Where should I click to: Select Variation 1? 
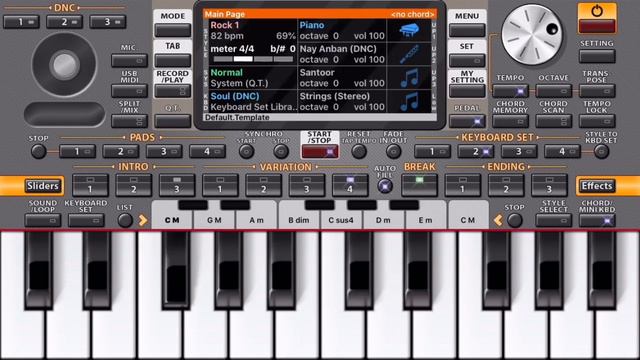pyautogui.click(x=220, y=185)
